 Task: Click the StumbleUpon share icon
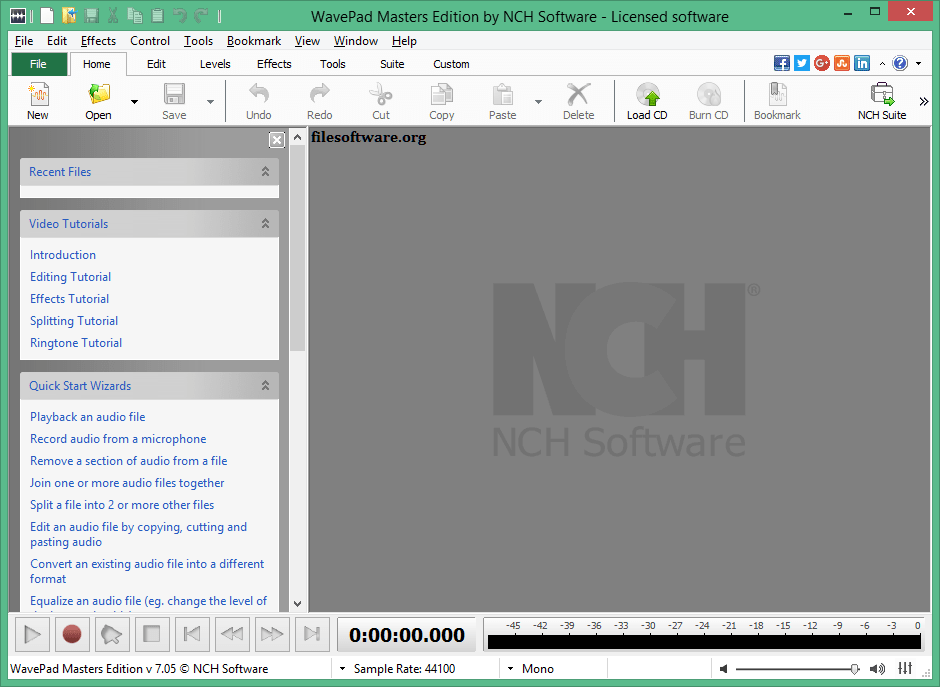coord(842,63)
